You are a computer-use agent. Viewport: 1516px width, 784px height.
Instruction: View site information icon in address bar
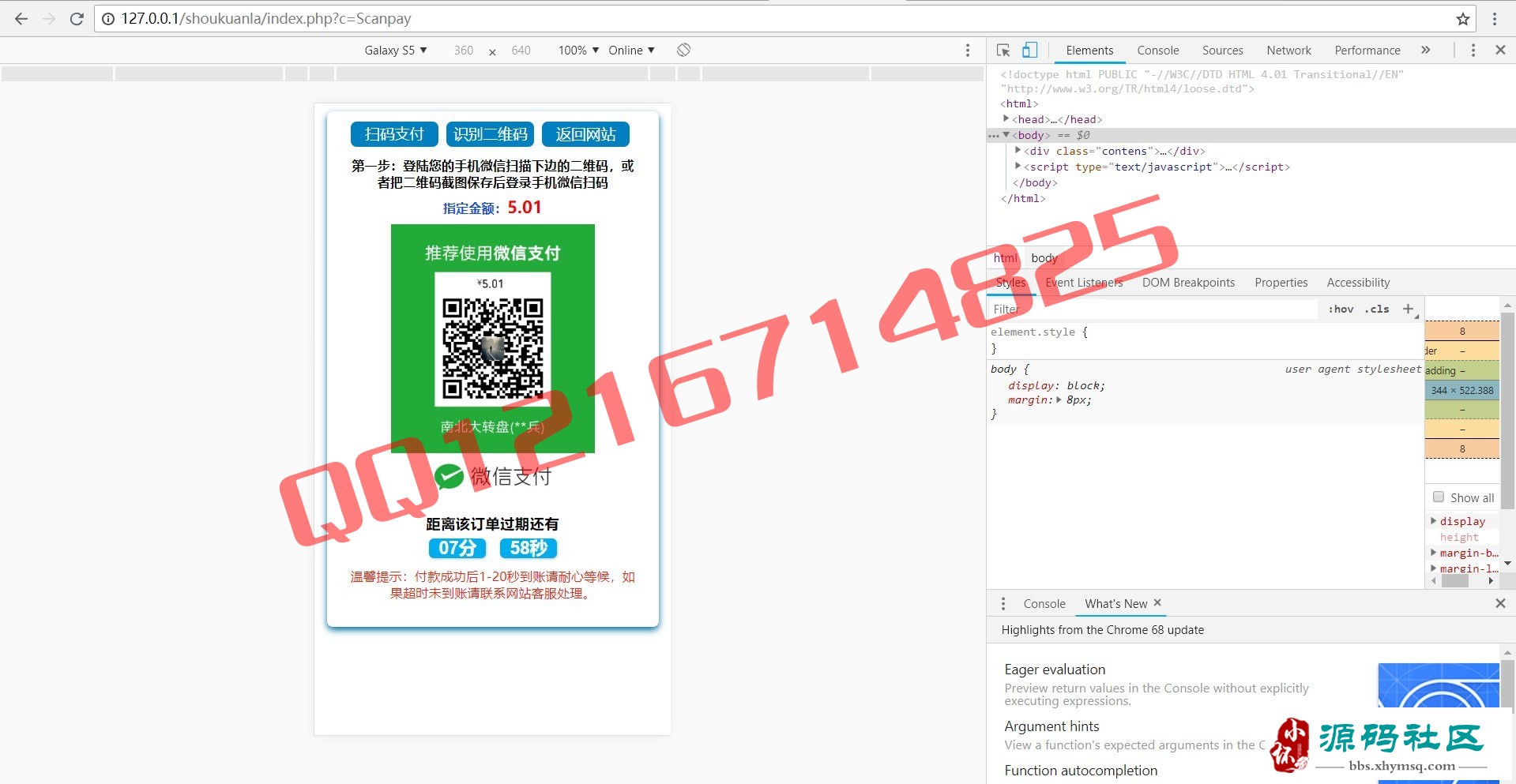pos(108,19)
